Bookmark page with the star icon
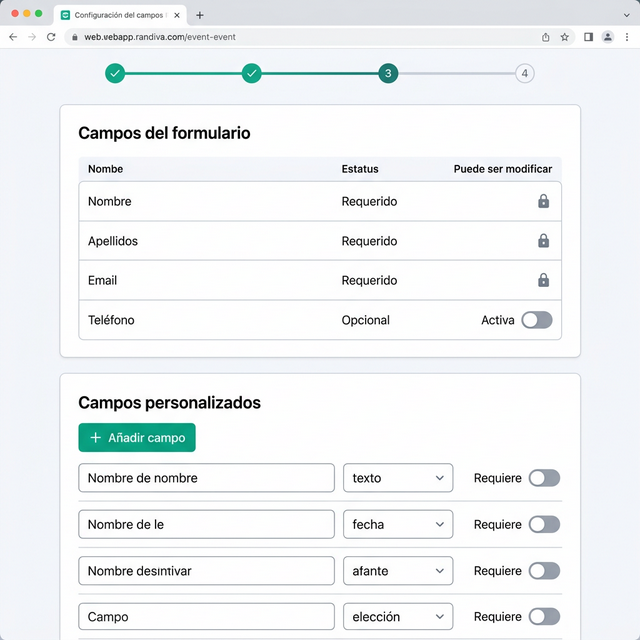 564,37
